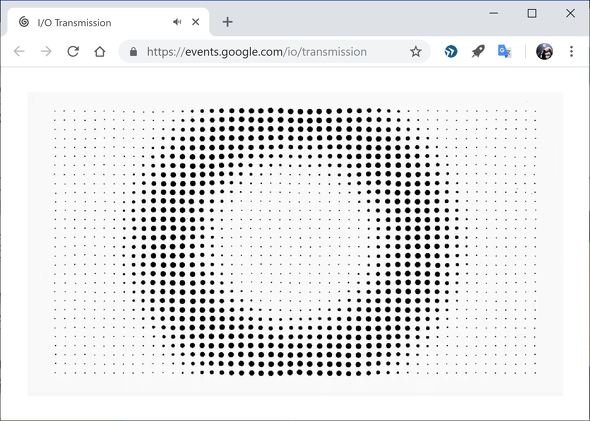Close the I/O Transmission tab
The width and height of the screenshot is (590, 421).
[x=195, y=22]
